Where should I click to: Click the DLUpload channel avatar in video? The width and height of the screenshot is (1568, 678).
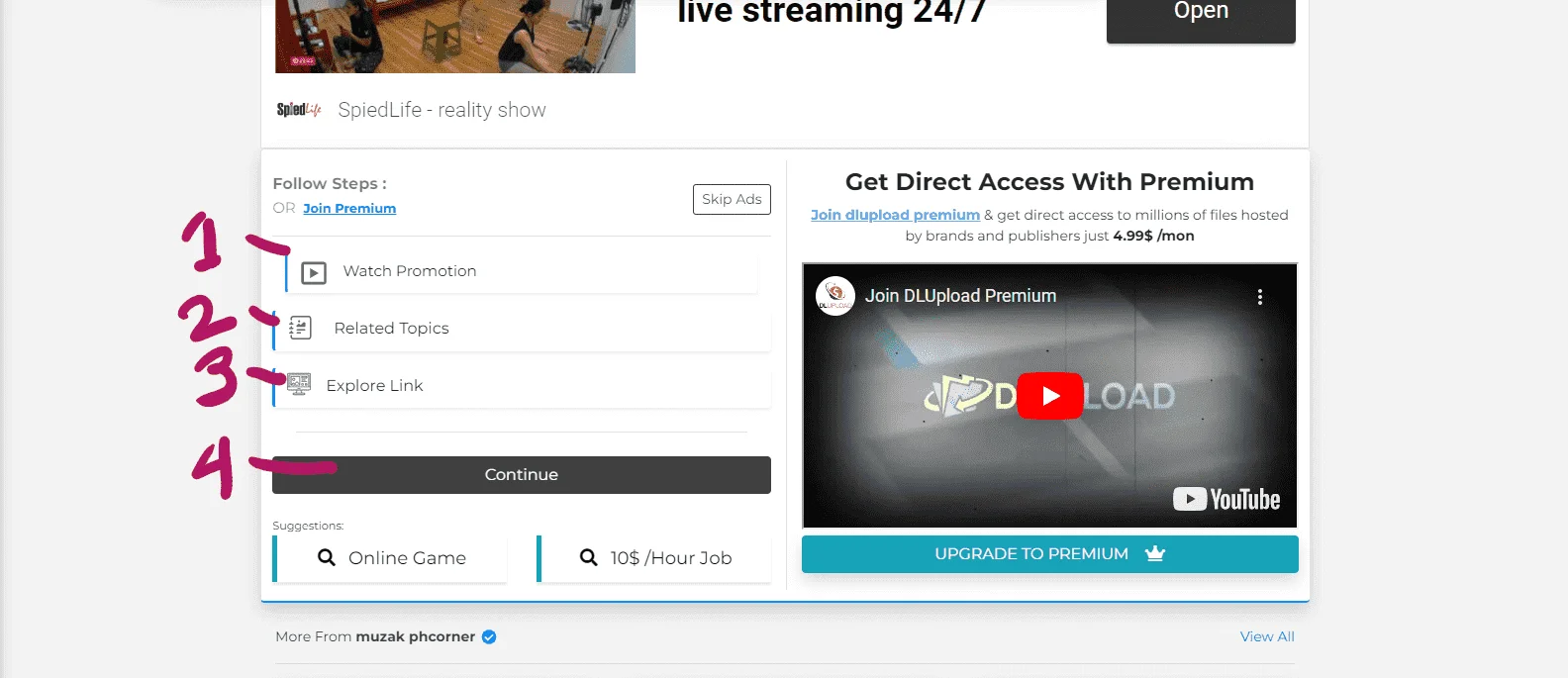(x=835, y=296)
